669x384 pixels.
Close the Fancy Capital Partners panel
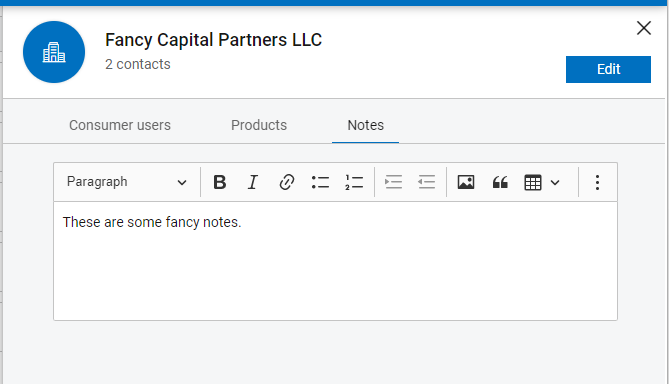644,28
